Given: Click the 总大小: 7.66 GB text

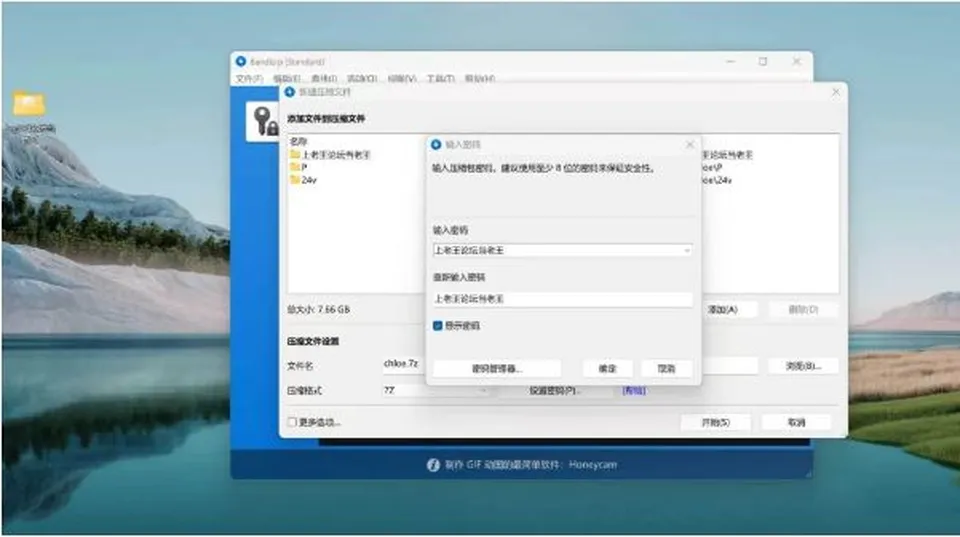Looking at the screenshot, I should point(318,310).
